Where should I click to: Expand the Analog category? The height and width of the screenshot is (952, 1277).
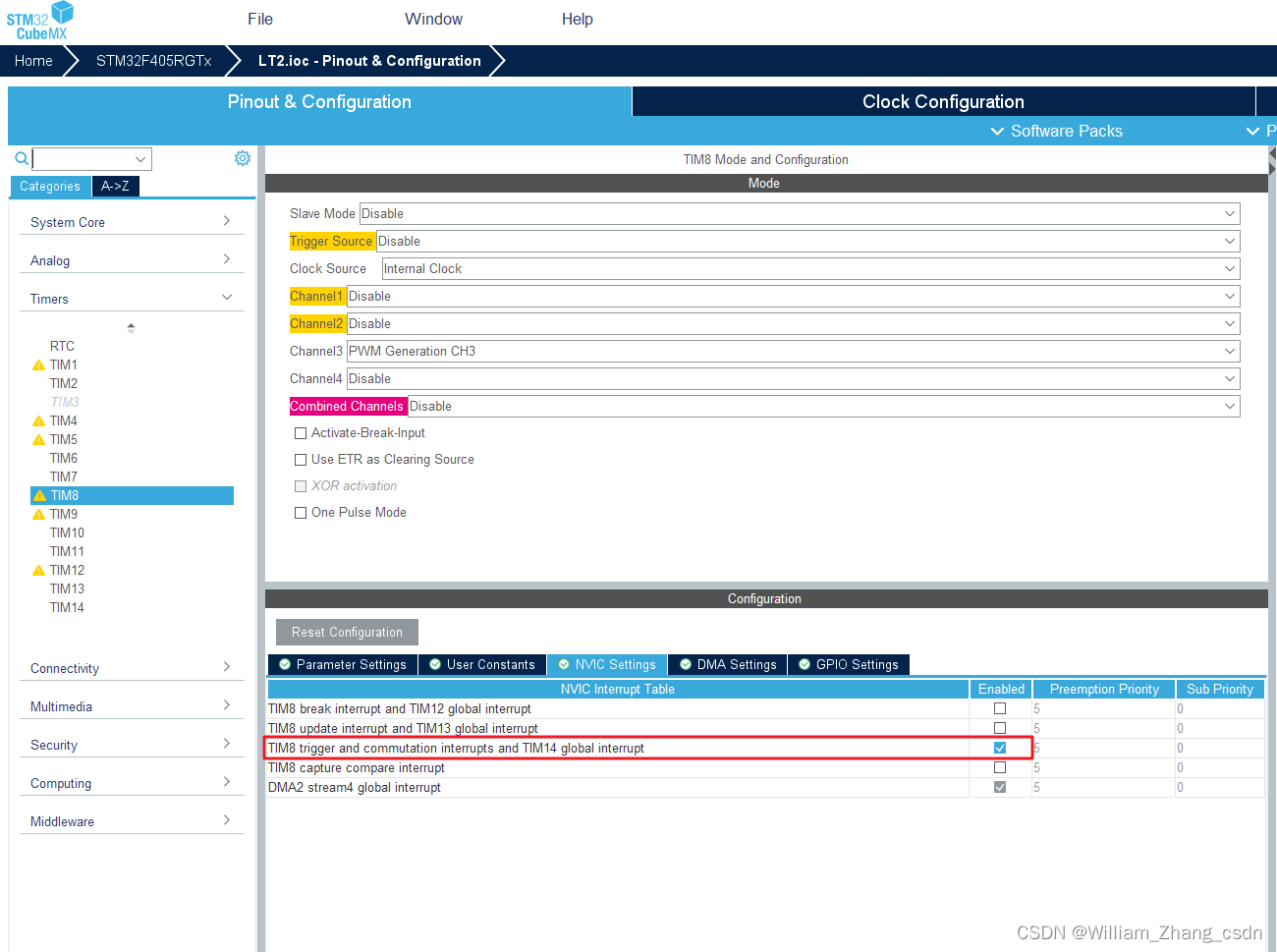click(x=132, y=260)
